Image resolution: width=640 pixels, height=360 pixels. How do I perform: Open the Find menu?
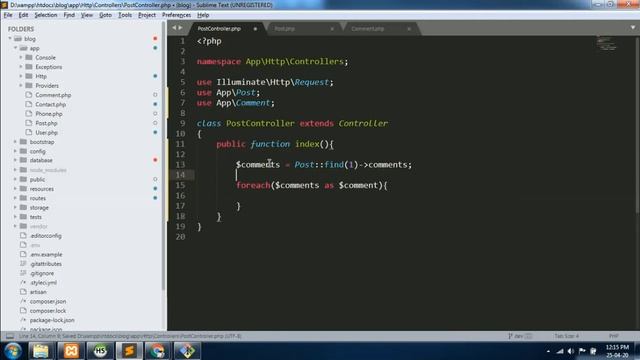[x=69, y=15]
